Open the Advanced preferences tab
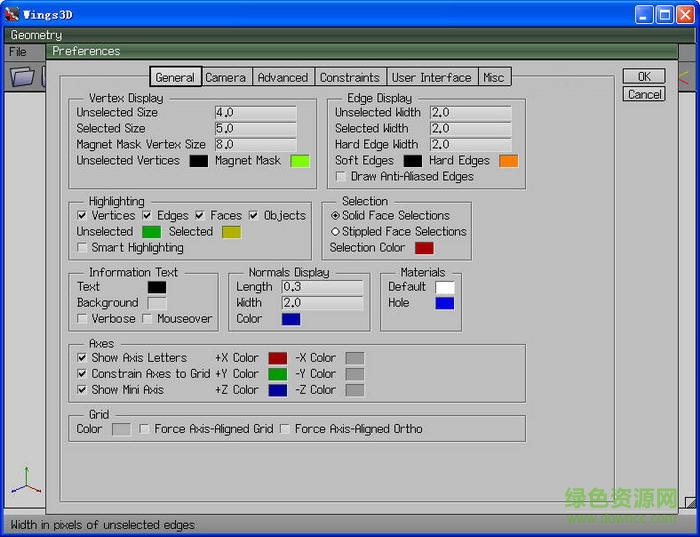This screenshot has width=700, height=537. [x=283, y=77]
